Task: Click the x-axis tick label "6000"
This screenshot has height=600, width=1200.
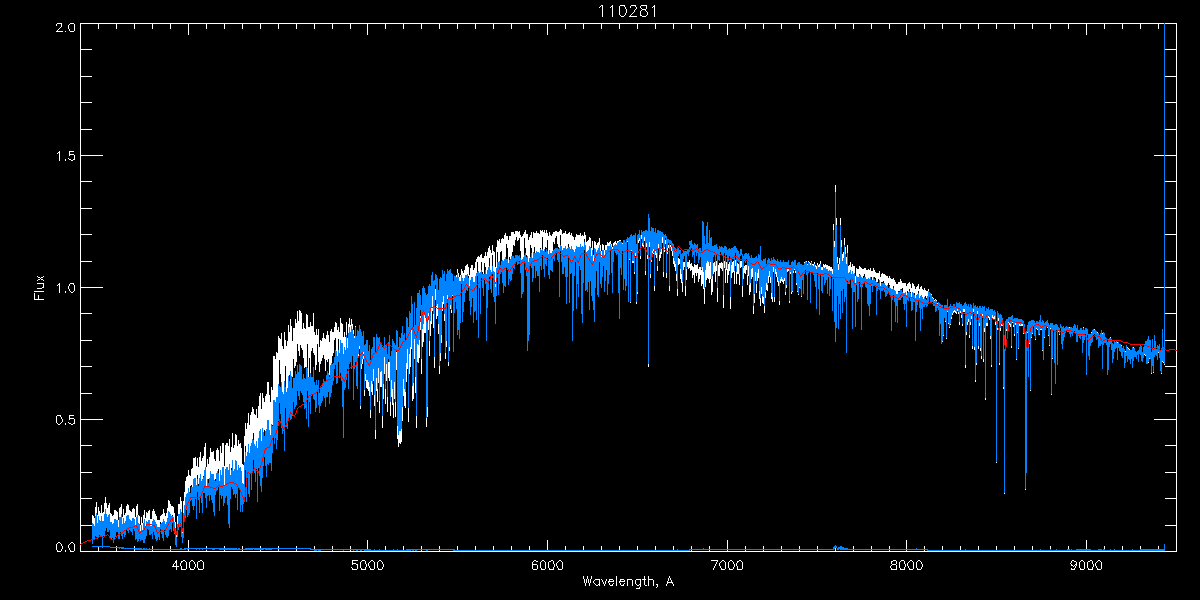Action: 548,566
